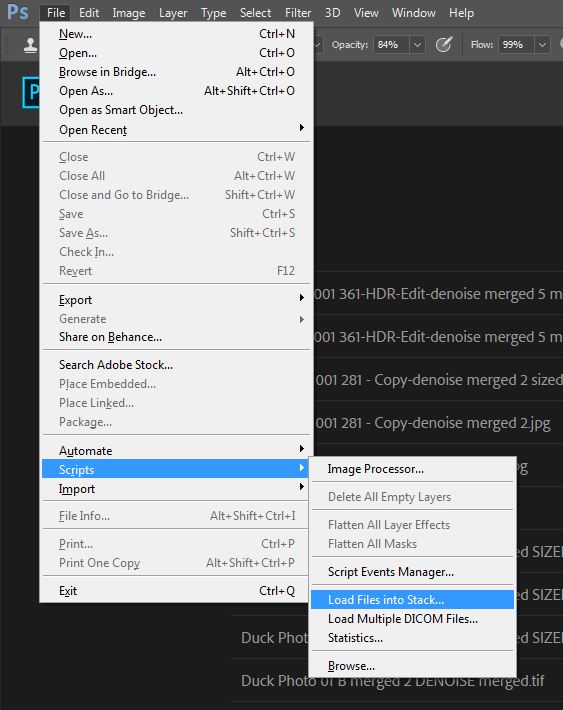
Task: Expand the Import submenu
Action: pos(177,489)
